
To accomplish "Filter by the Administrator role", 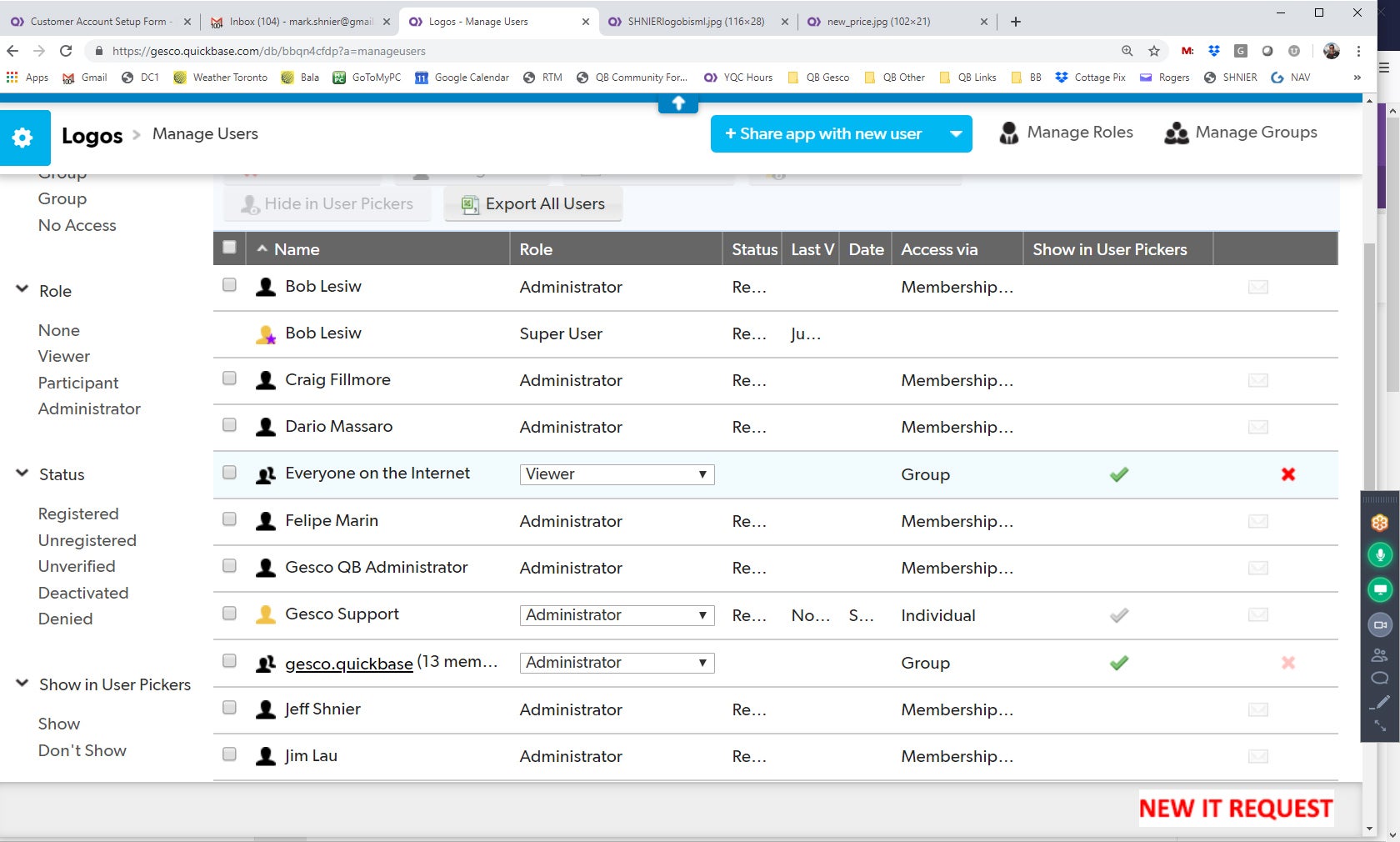I will [x=89, y=409].
